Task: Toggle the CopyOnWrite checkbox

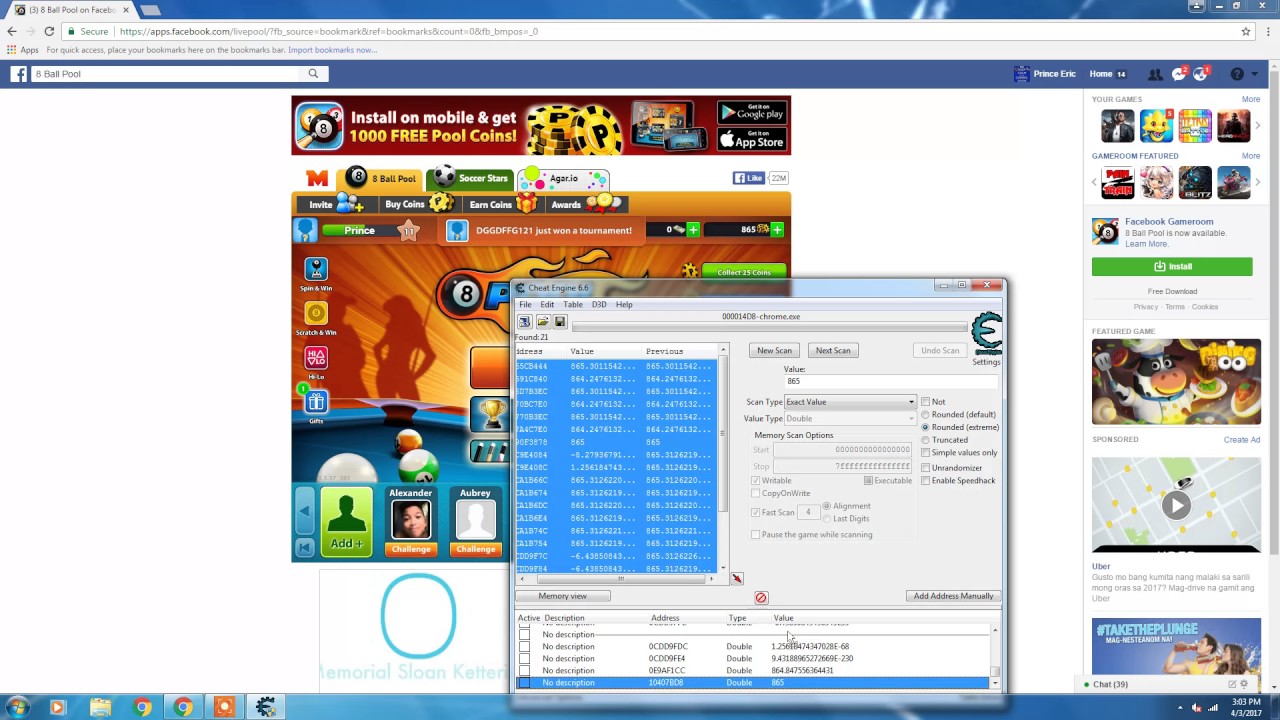Action: tap(755, 493)
